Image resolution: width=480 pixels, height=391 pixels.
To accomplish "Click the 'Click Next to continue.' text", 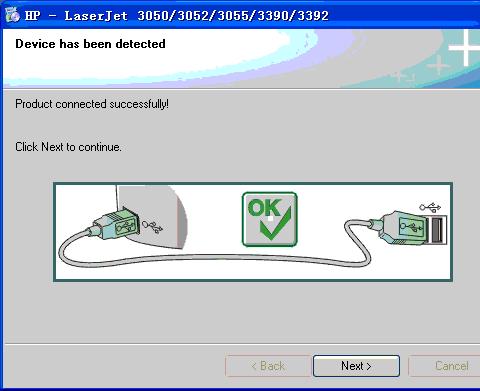I will (x=68, y=147).
